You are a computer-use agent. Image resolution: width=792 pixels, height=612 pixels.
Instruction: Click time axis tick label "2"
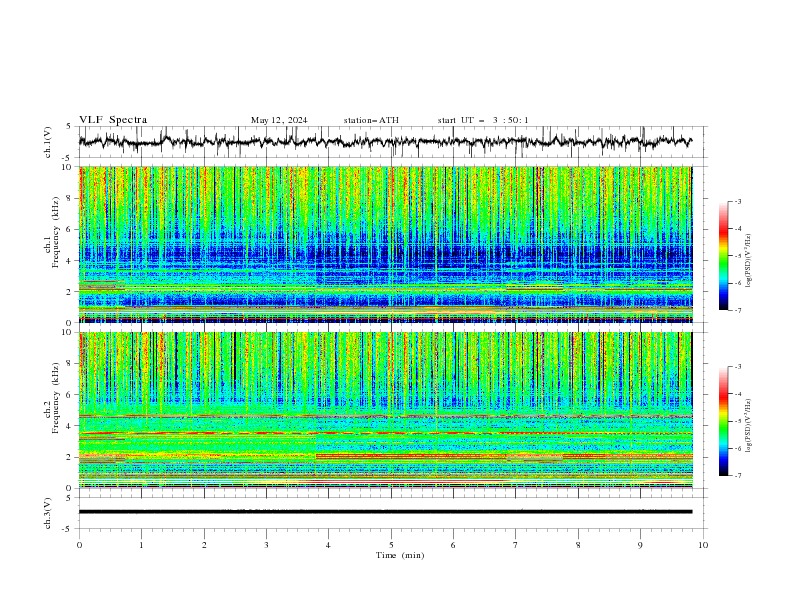[204, 545]
